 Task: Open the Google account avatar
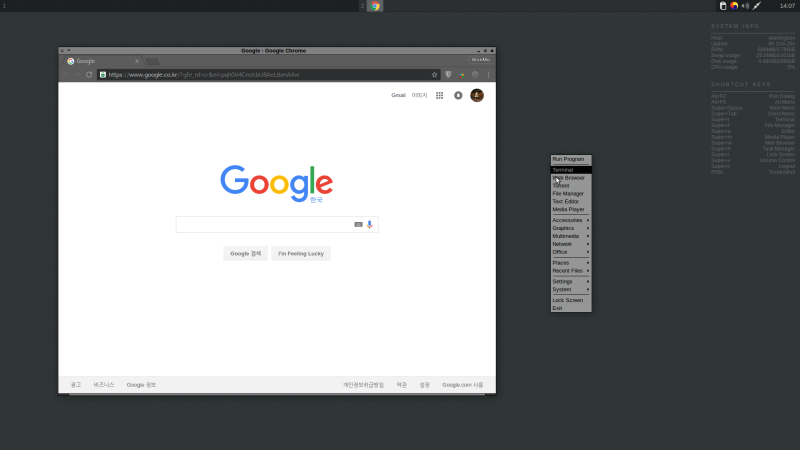[477, 95]
